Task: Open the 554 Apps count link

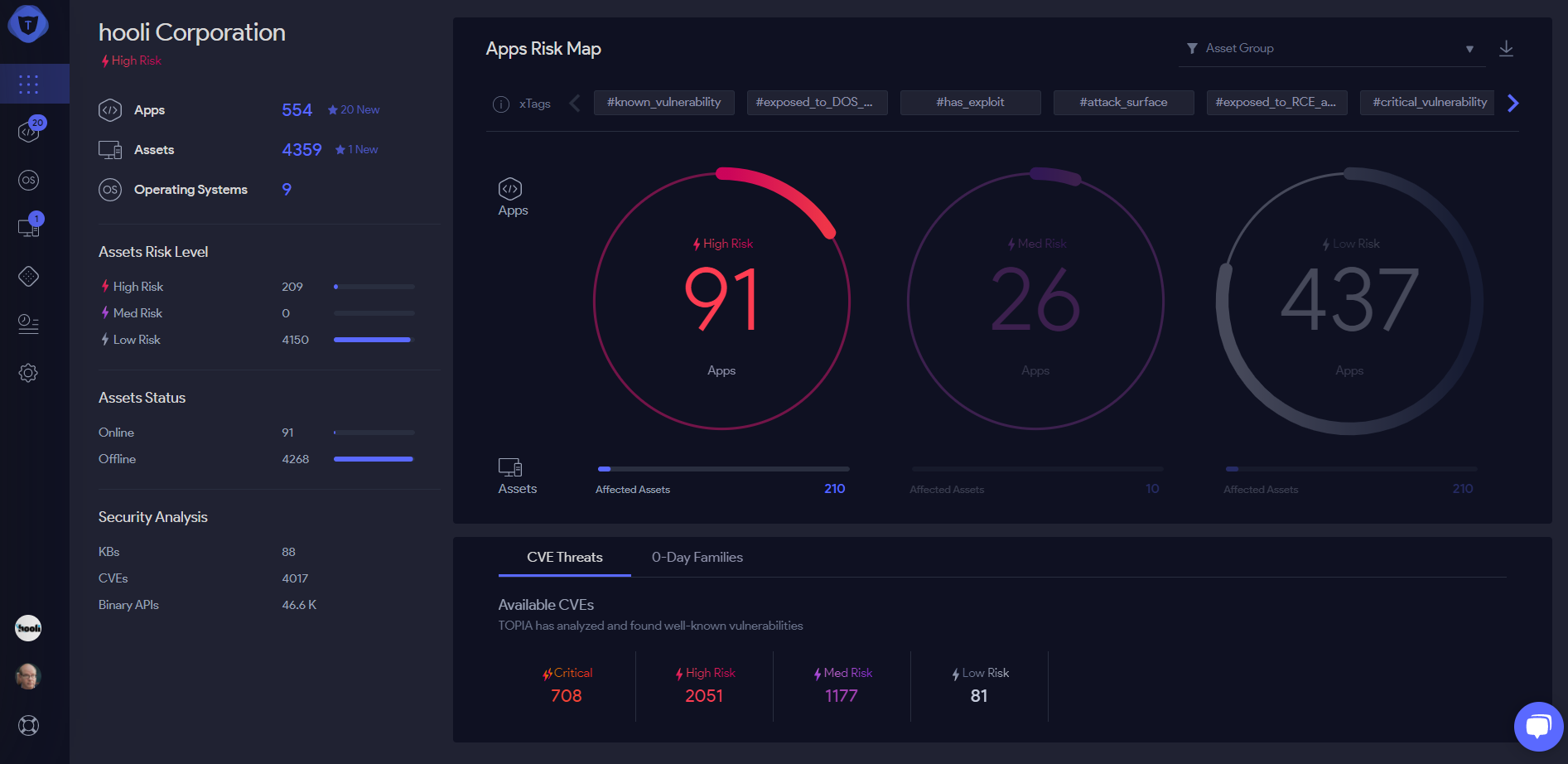Action: point(297,110)
